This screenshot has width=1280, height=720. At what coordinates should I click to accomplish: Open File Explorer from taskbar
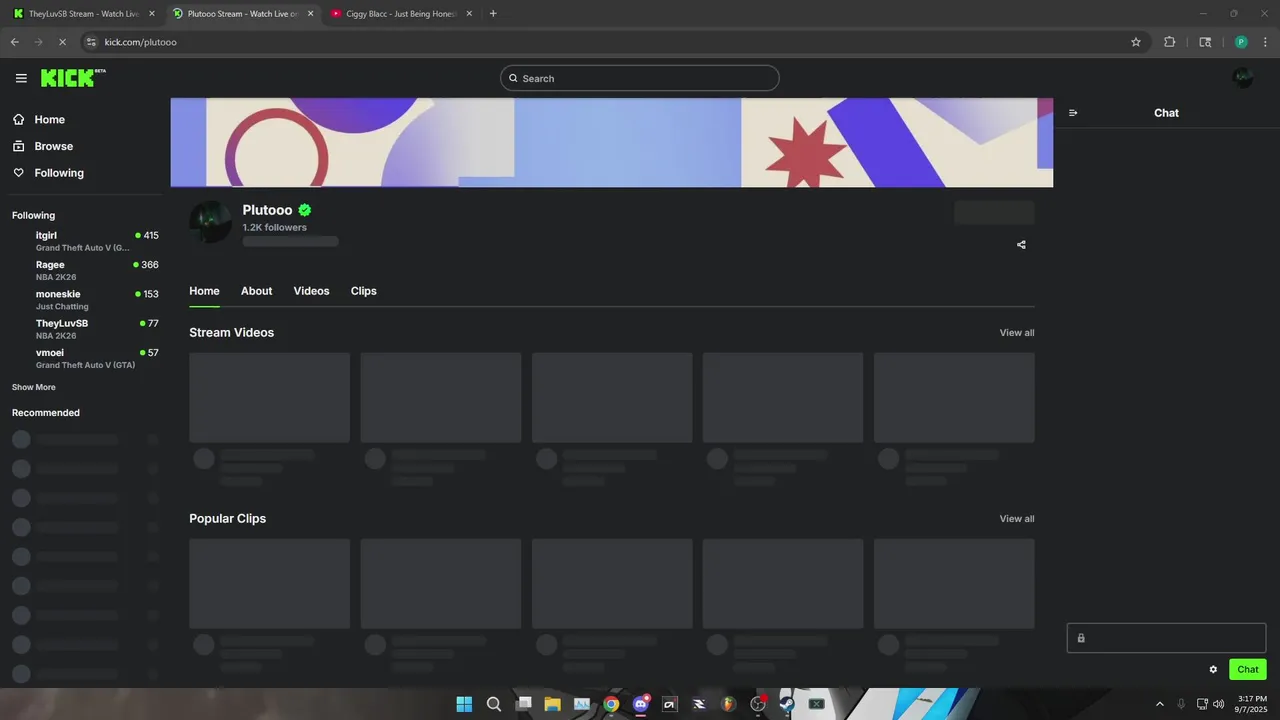(x=552, y=704)
